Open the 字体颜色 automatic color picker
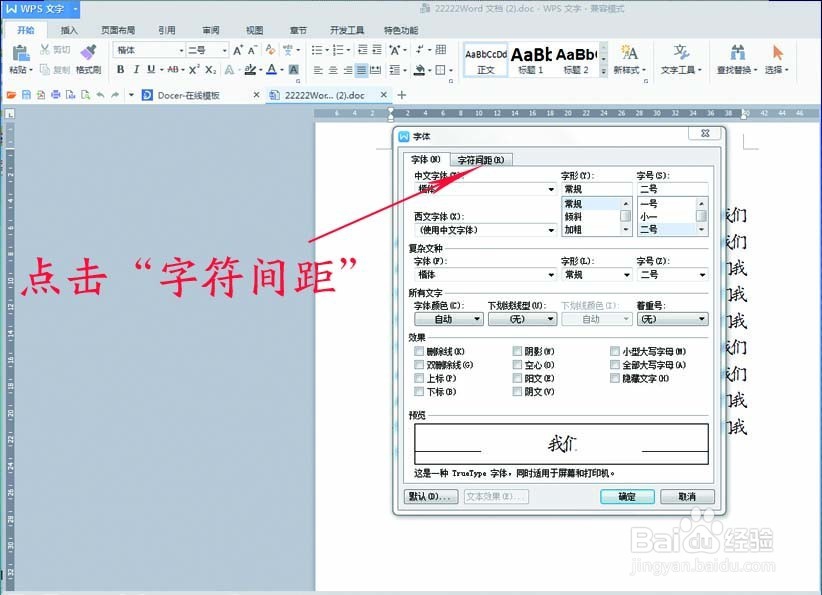 pos(448,318)
